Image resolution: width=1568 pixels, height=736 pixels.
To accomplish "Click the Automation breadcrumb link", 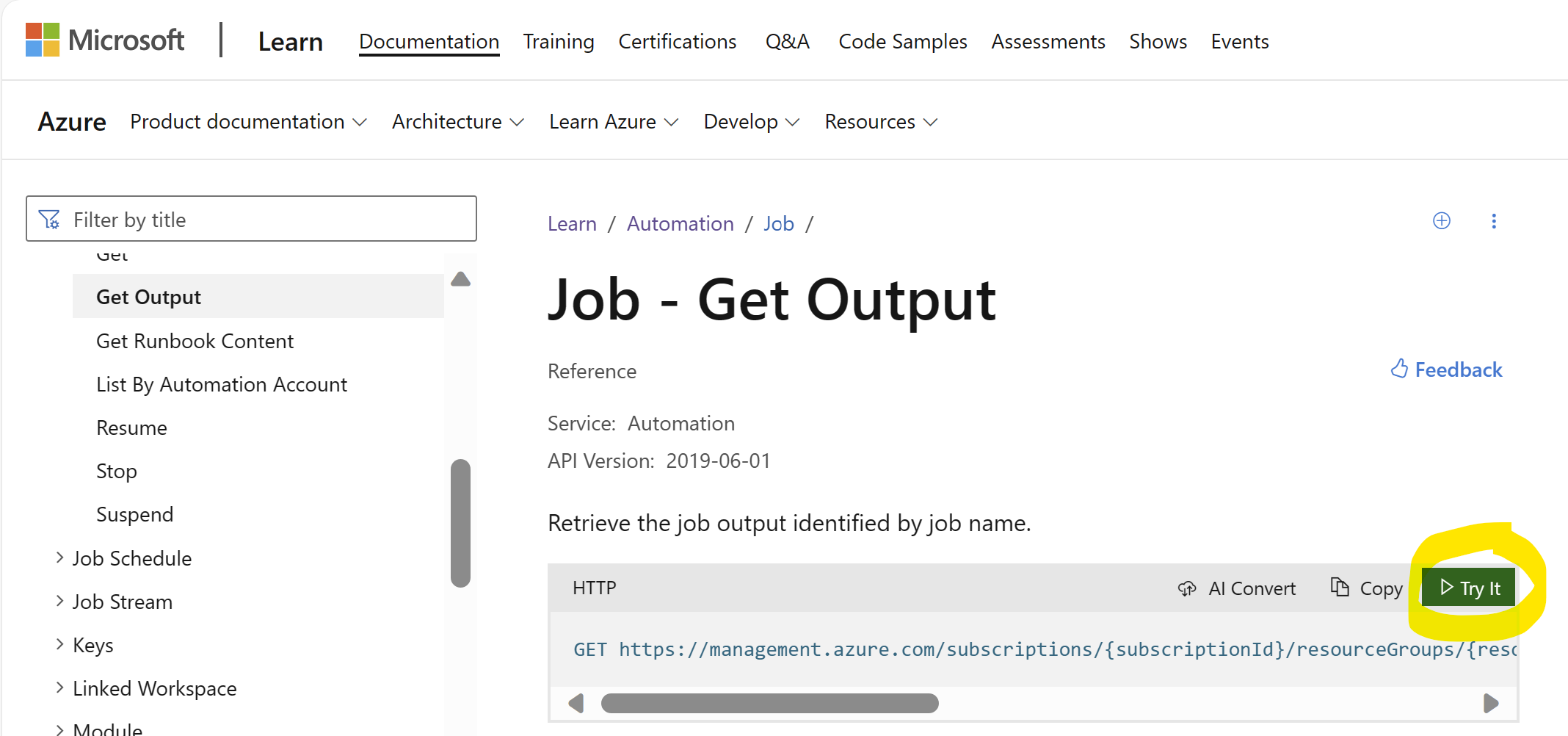I will [x=680, y=223].
